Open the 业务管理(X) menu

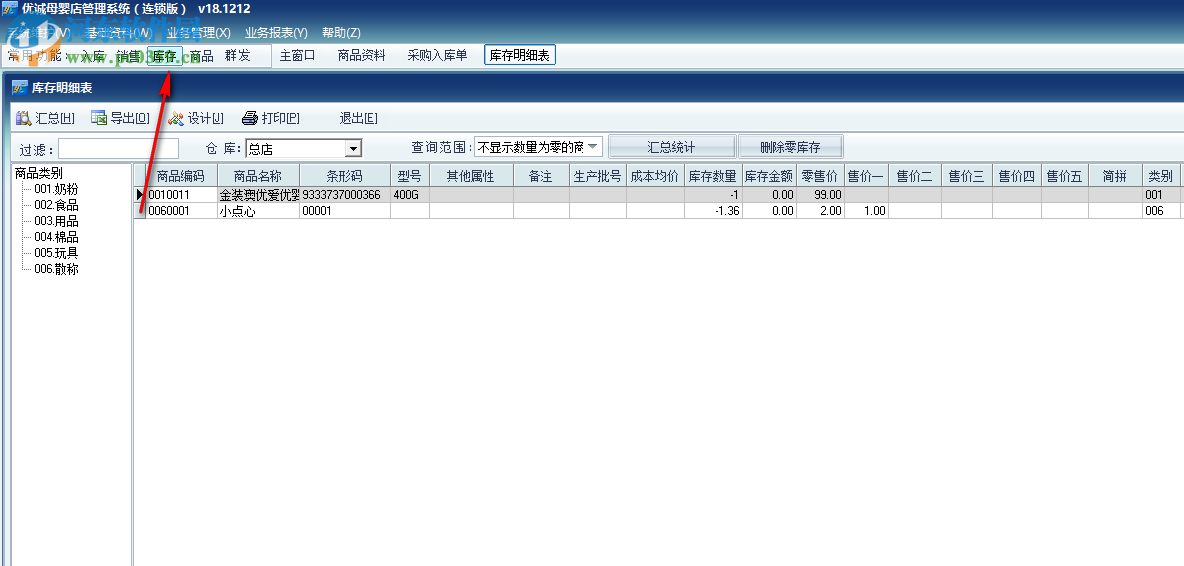(x=199, y=33)
